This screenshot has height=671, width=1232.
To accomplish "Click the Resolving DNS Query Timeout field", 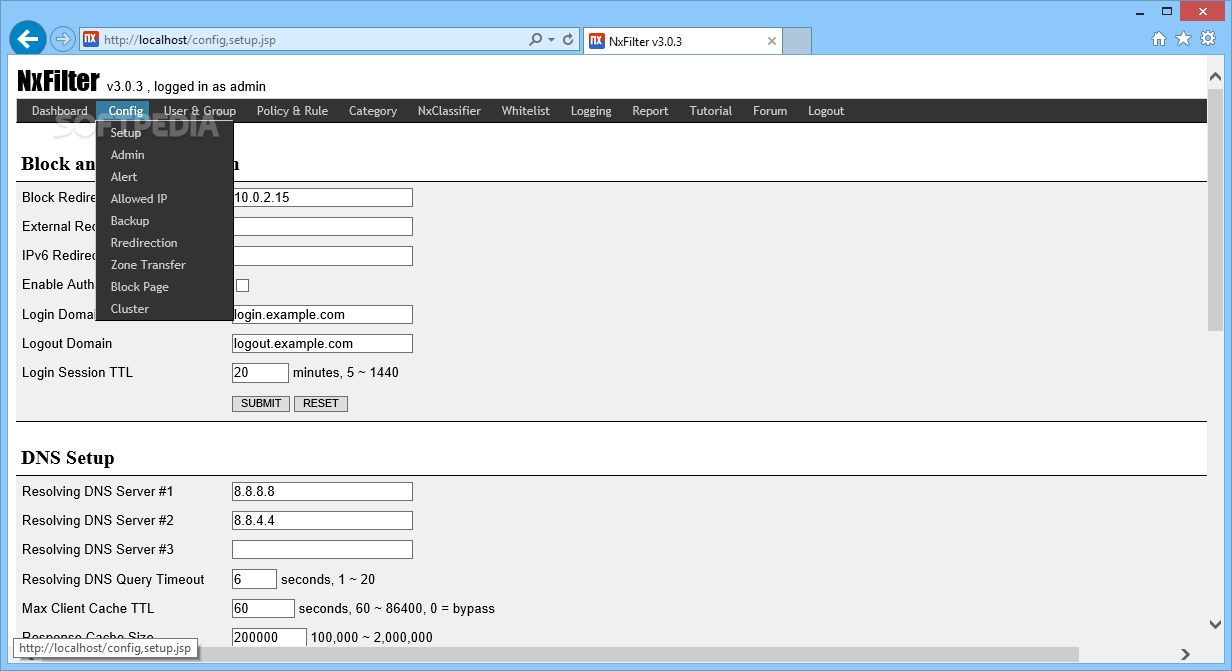I will [254, 579].
